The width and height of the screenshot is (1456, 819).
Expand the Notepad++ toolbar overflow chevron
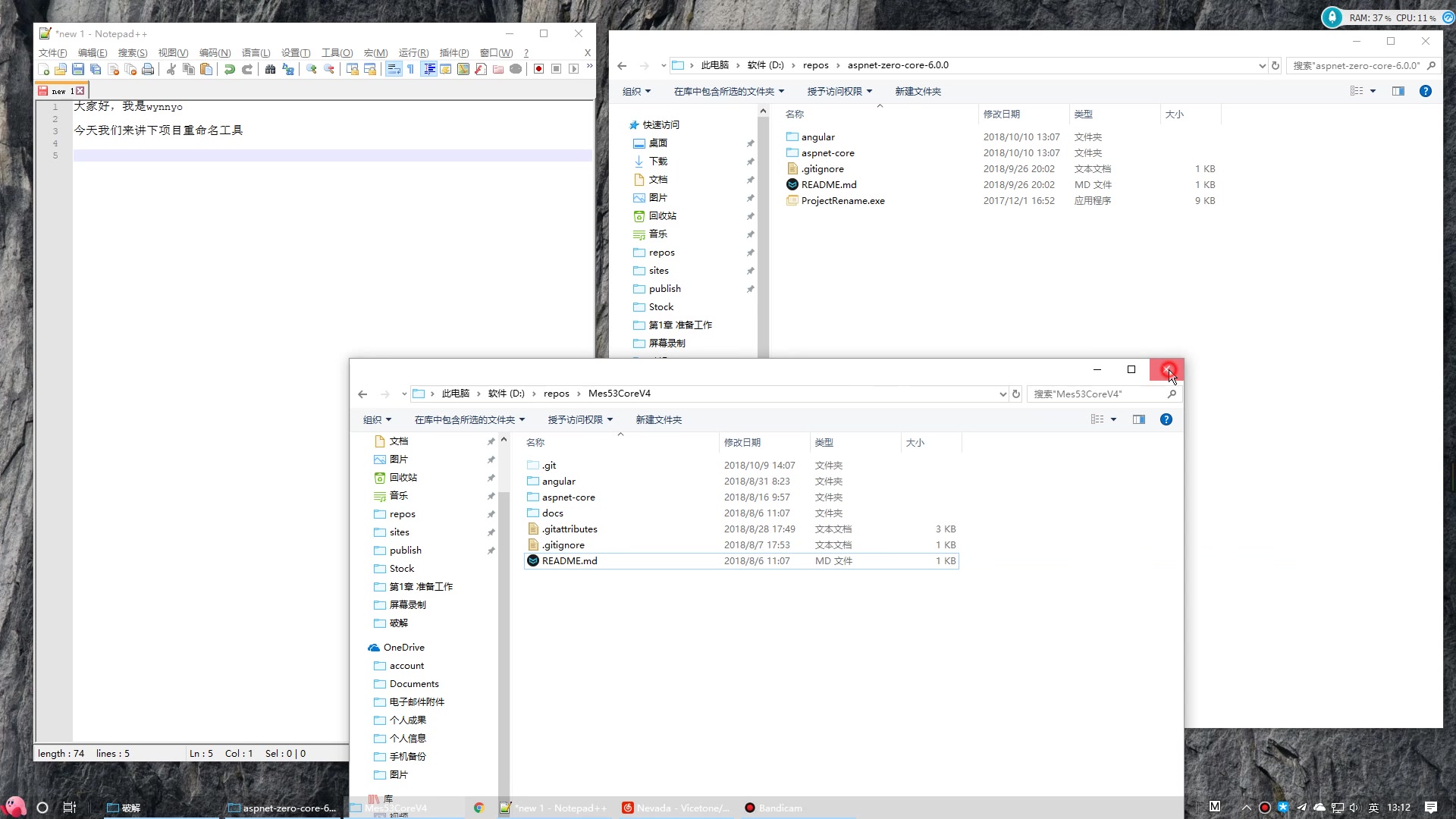tap(589, 67)
